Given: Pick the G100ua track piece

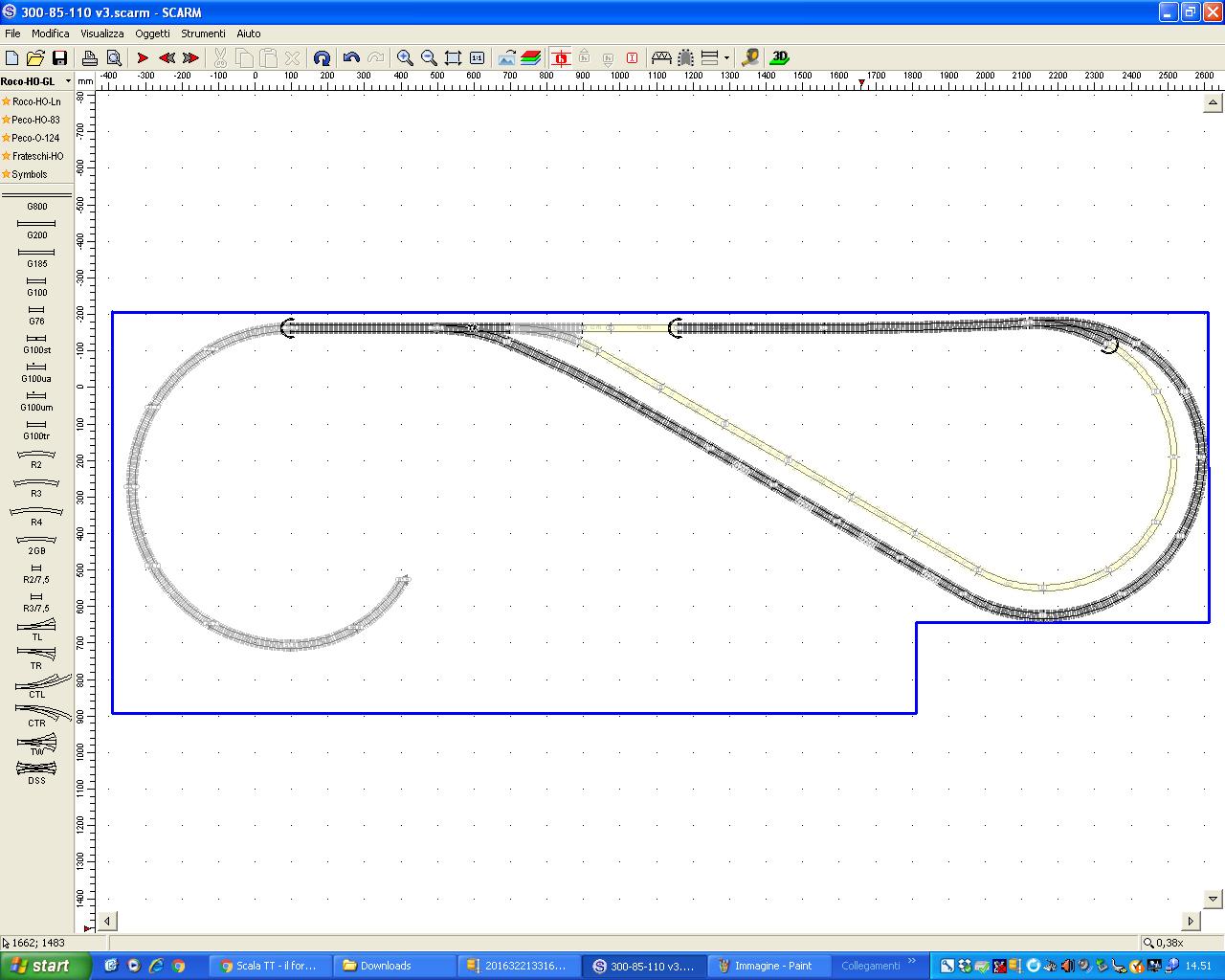Looking at the screenshot, I should point(36,372).
